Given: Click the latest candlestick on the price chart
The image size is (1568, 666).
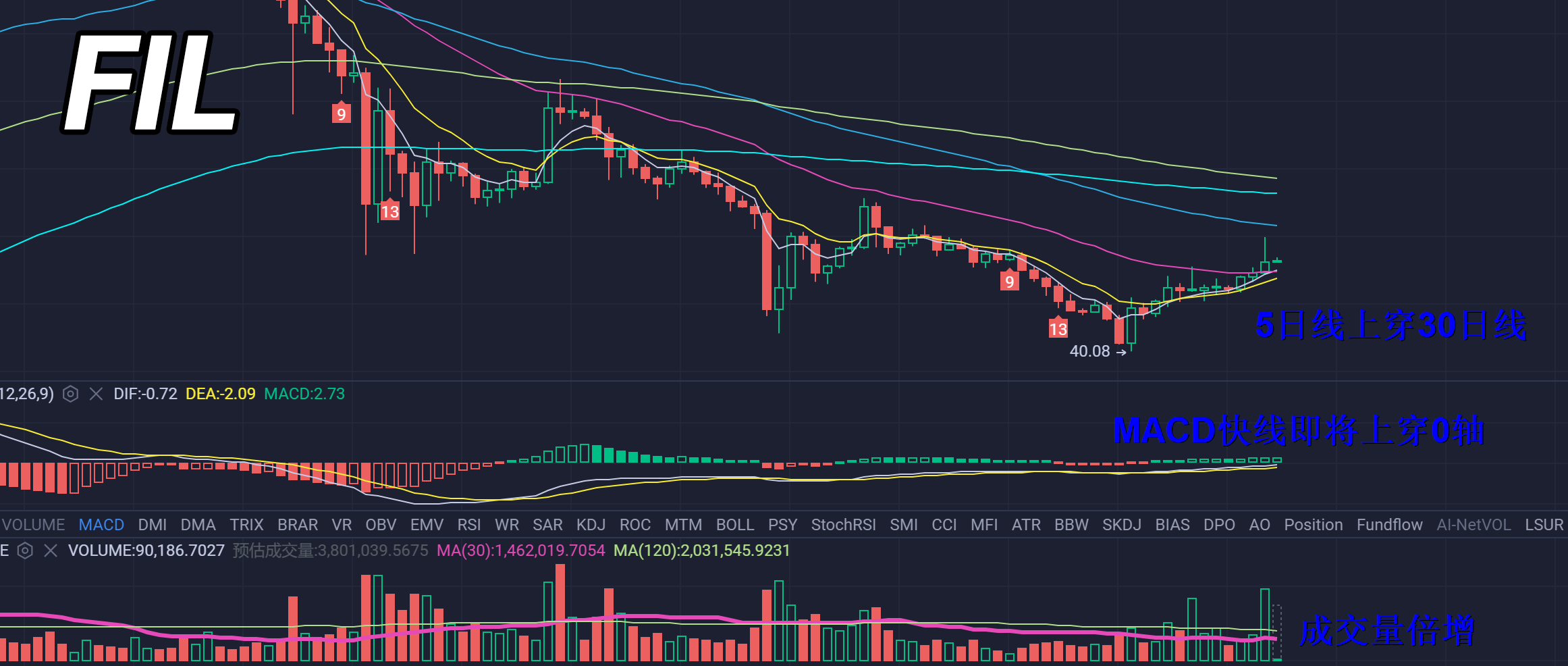Looking at the screenshot, I should tap(1276, 261).
